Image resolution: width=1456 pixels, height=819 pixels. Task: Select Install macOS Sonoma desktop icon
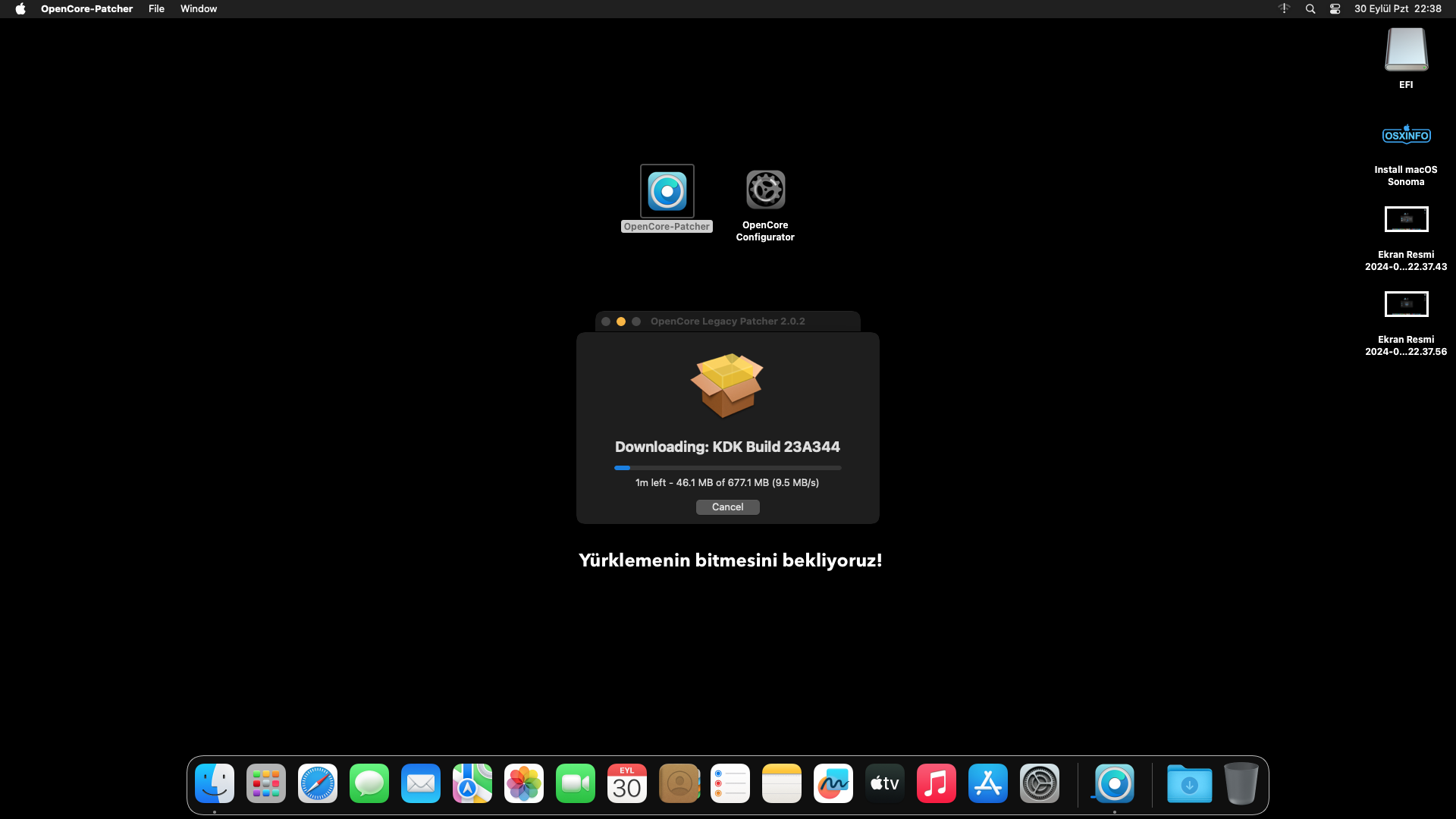(1406, 136)
